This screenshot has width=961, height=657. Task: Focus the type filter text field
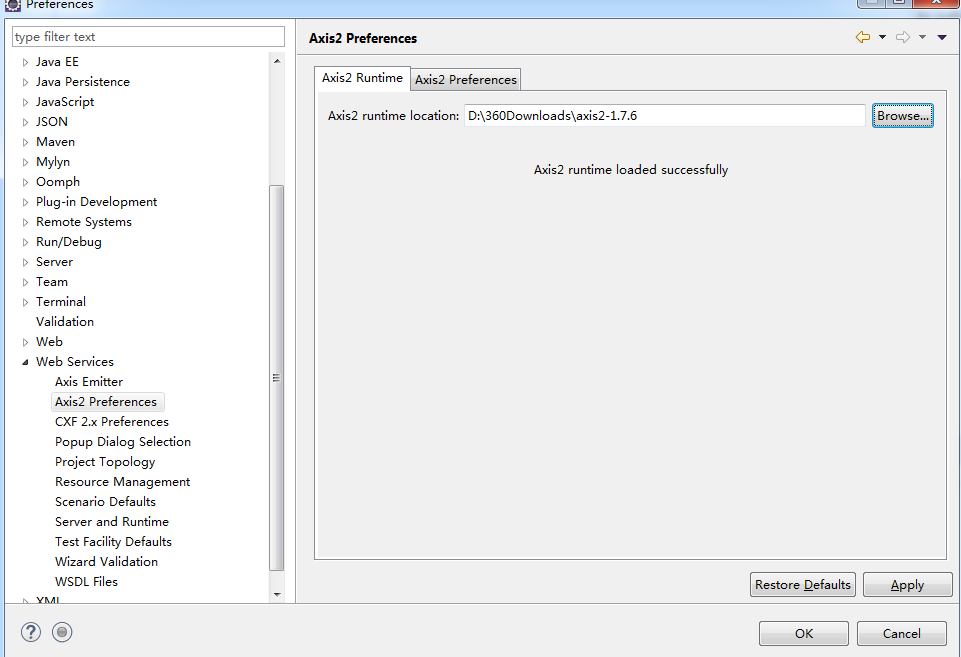[148, 37]
